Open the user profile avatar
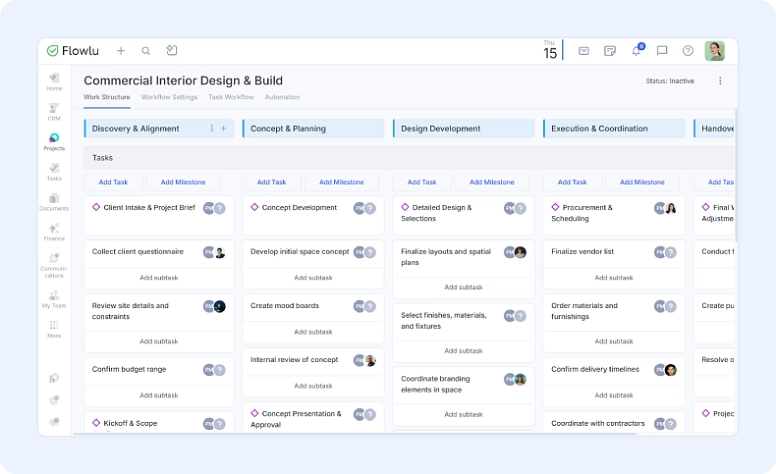Viewport: 776px width, 474px height. click(714, 50)
